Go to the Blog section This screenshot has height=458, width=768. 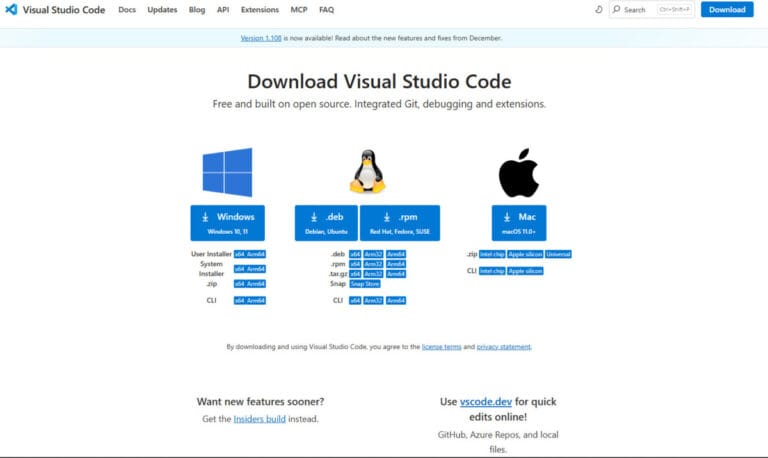pyautogui.click(x=197, y=10)
